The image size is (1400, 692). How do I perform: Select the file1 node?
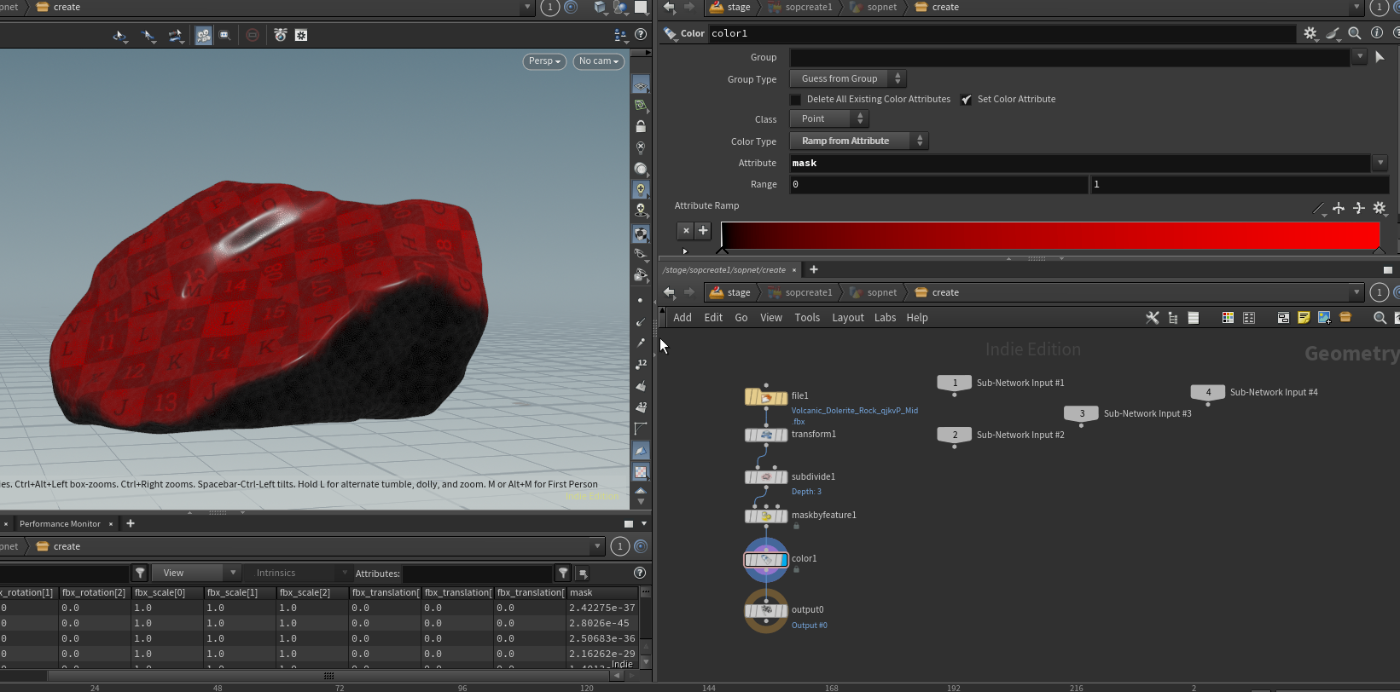[766, 397]
